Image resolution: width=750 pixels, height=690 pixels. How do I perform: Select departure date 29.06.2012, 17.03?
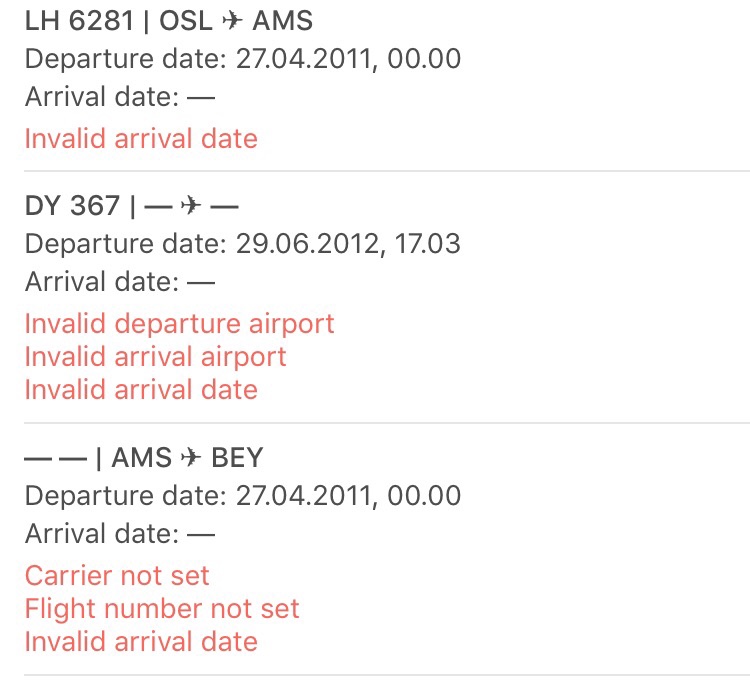pyautogui.click(x=348, y=244)
